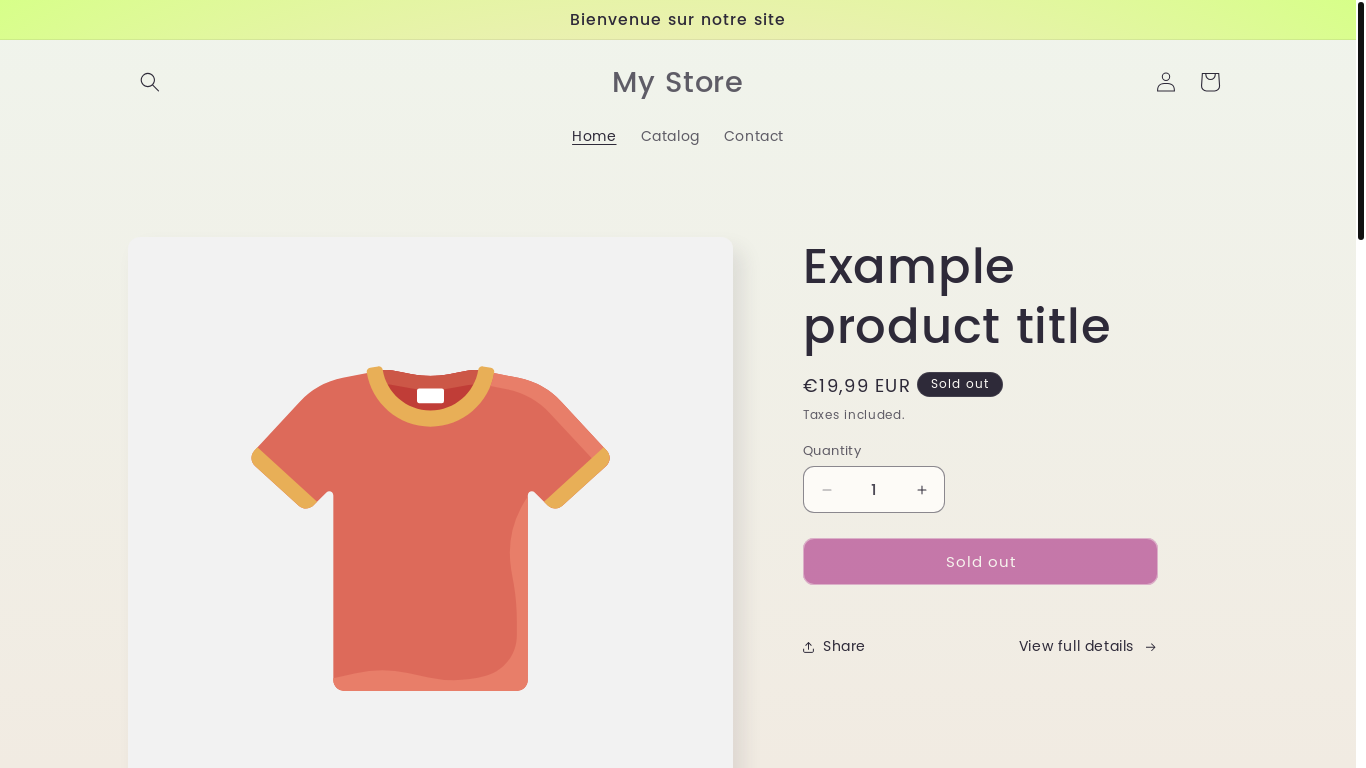1366x768 pixels.
Task: Go to the Home menu item
Action: 594,136
